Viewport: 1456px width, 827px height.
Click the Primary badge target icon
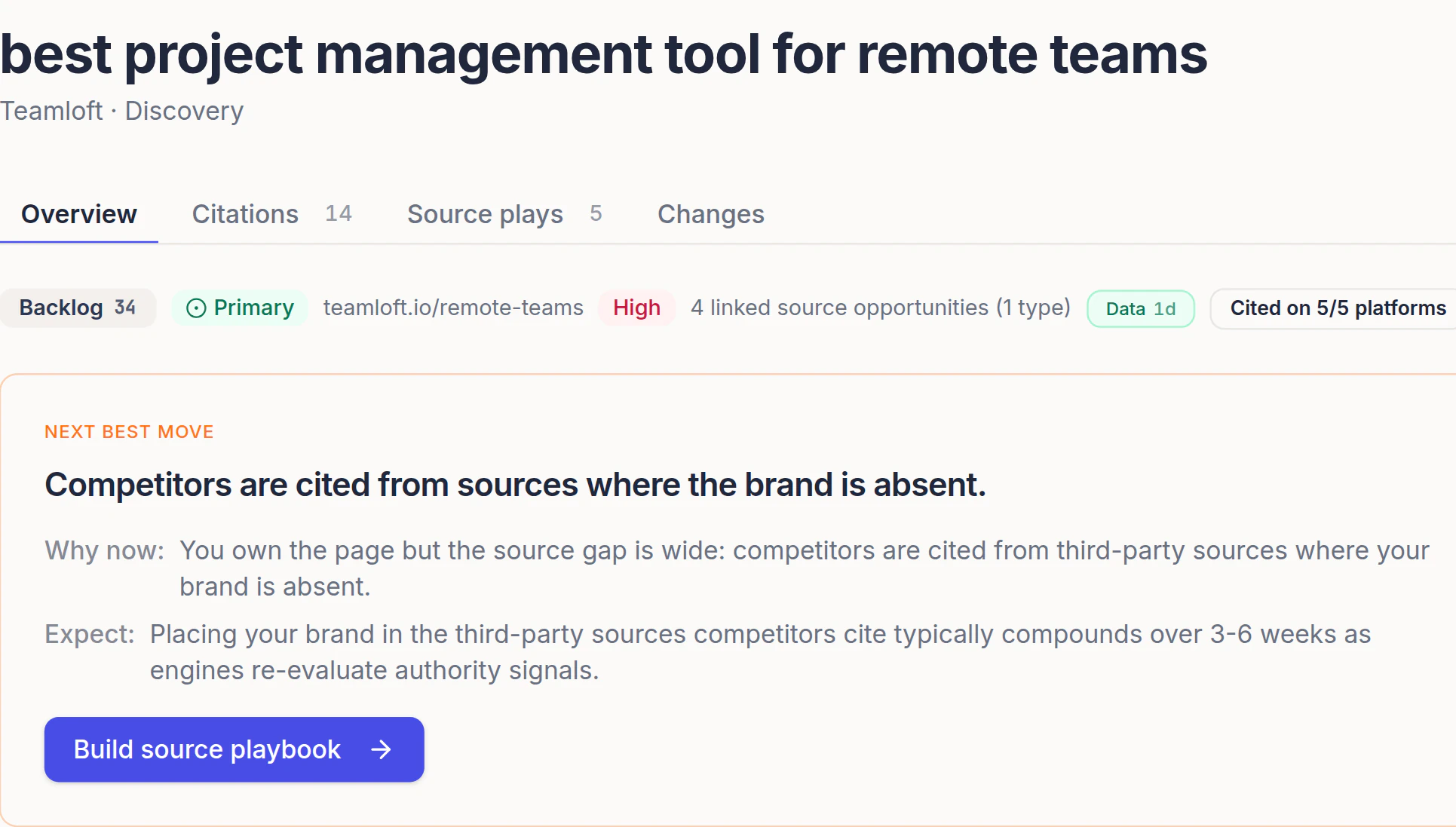pos(196,308)
